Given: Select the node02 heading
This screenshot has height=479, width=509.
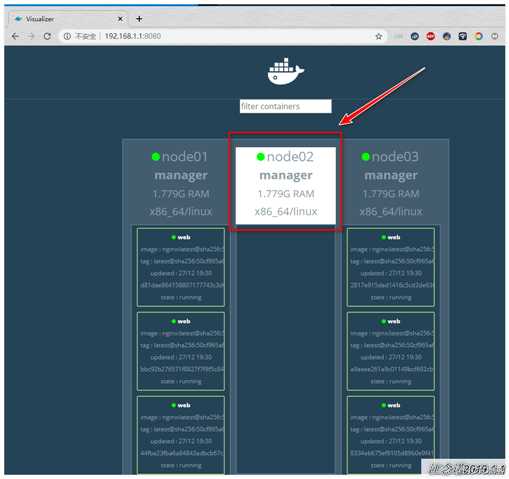Looking at the screenshot, I should click(x=290, y=157).
